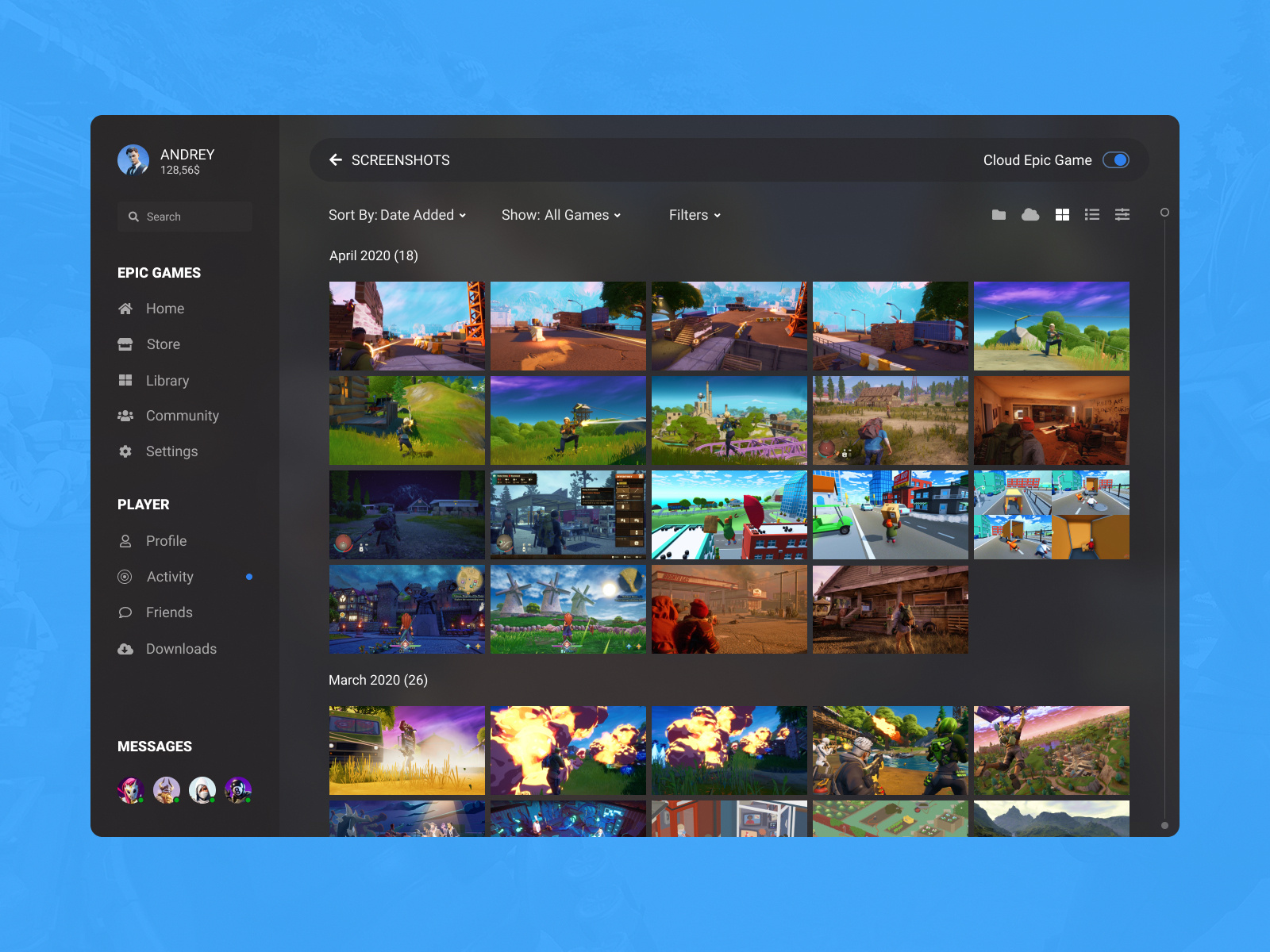Image resolution: width=1270 pixels, height=952 pixels.
Task: Select Activity under PLAYER
Action: [x=169, y=577]
